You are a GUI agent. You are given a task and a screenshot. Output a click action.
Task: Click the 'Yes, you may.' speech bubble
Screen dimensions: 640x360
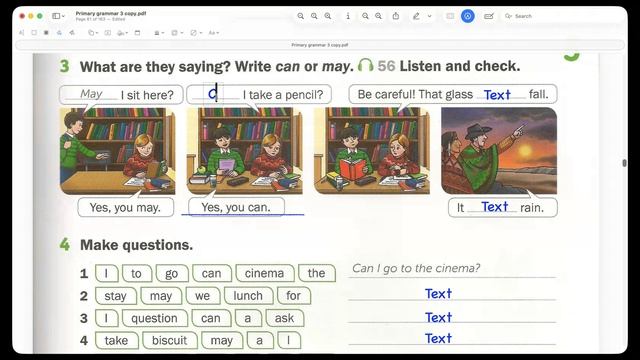(x=125, y=207)
